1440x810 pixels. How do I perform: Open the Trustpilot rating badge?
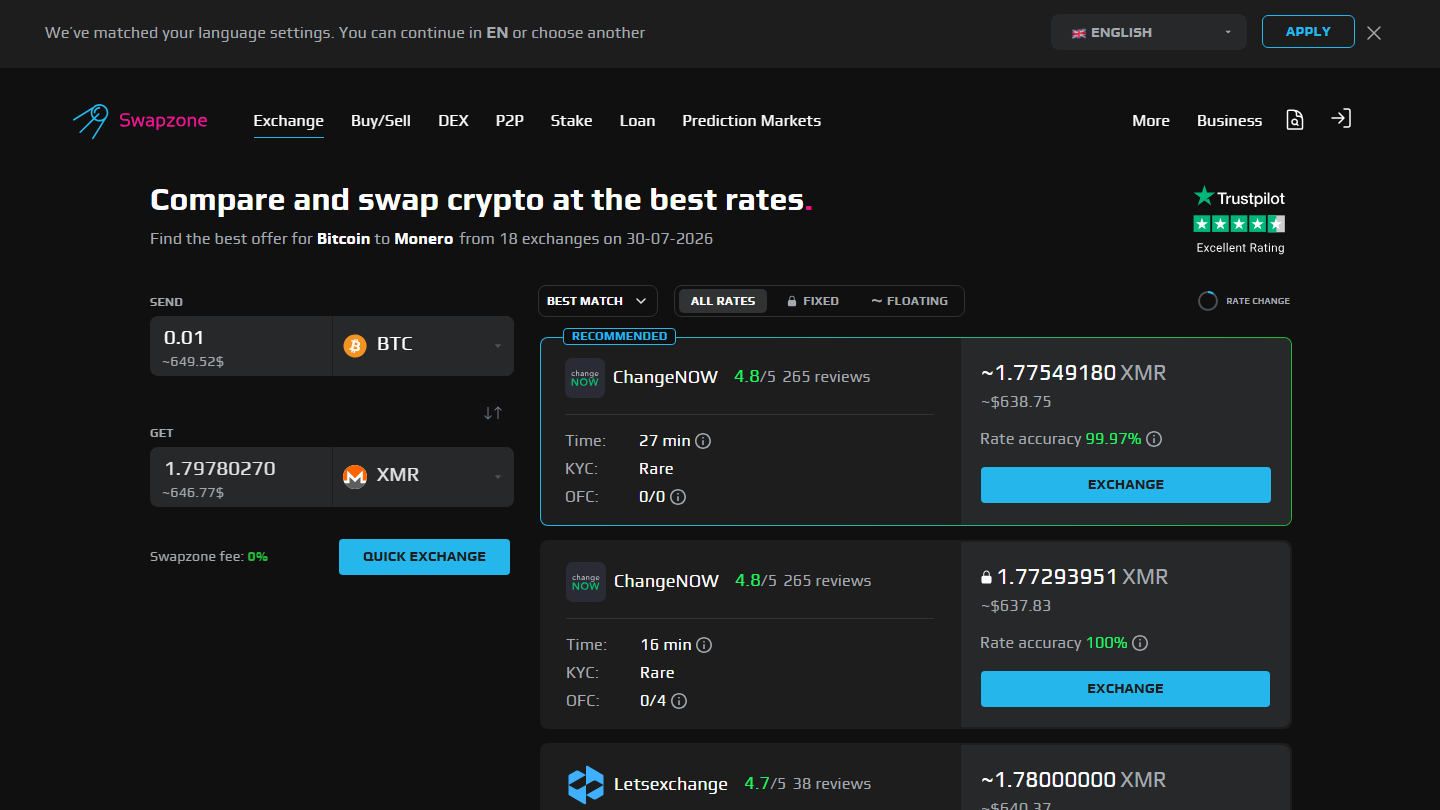[x=1240, y=220]
